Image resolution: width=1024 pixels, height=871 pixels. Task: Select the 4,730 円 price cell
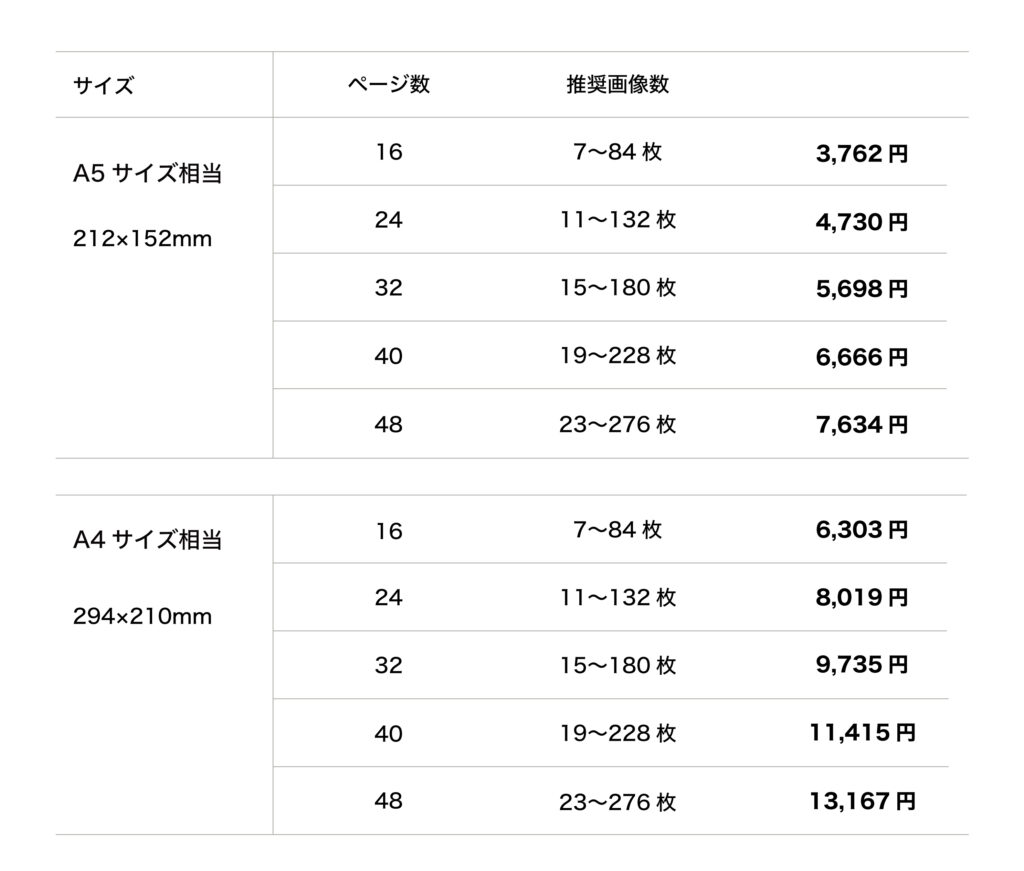pyautogui.click(x=862, y=222)
